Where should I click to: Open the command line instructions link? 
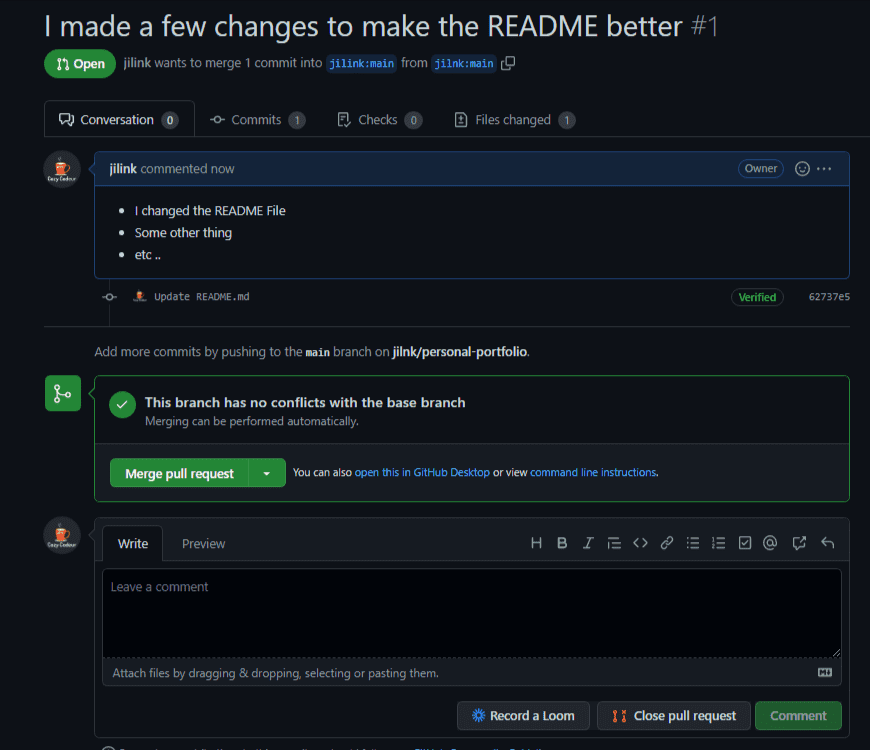[594, 473]
